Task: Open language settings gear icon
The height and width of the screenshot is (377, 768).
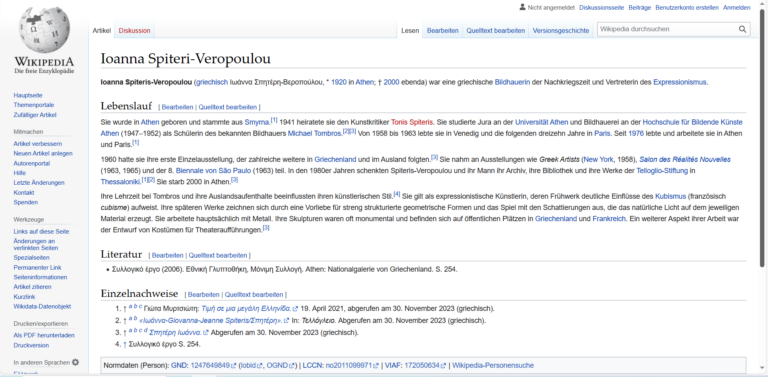Action: pos(75,362)
